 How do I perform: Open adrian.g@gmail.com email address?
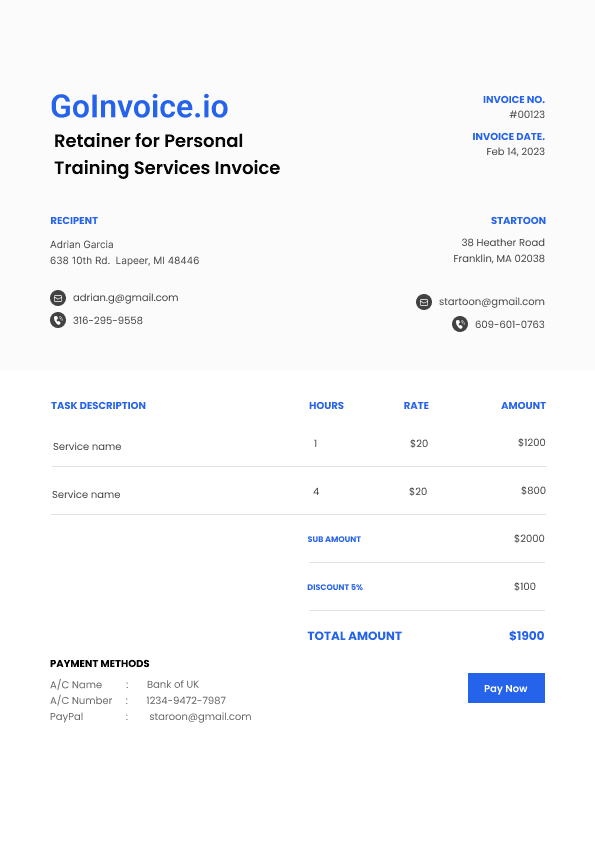(x=126, y=297)
